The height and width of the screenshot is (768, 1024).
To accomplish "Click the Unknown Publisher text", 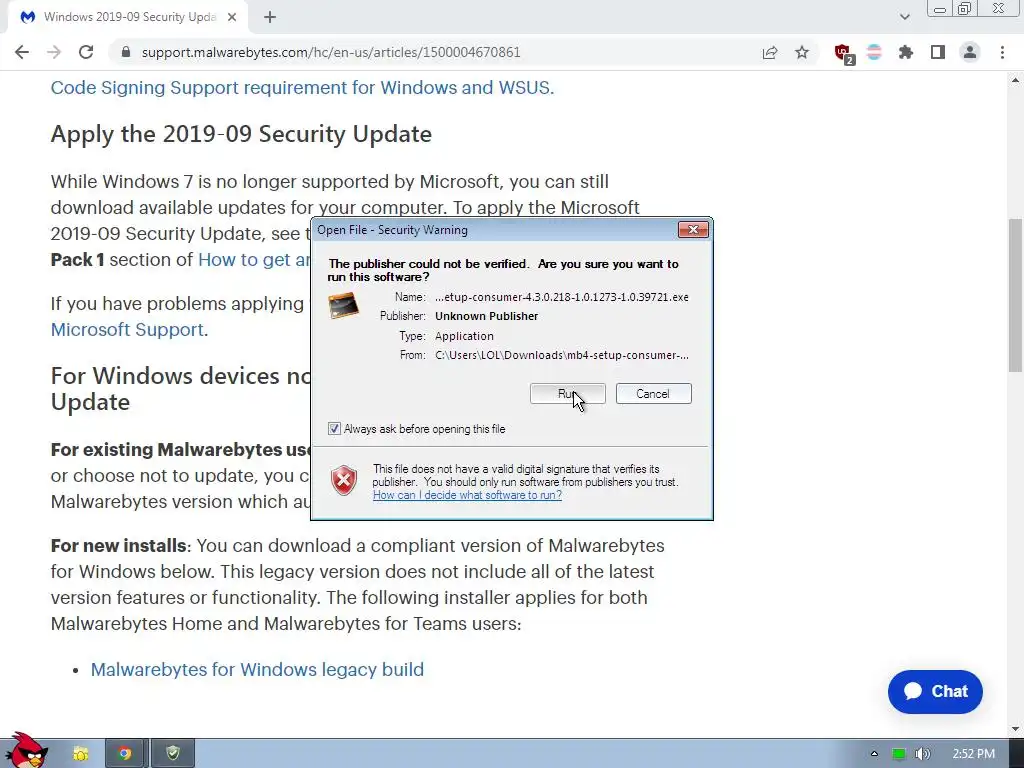I will (487, 316).
